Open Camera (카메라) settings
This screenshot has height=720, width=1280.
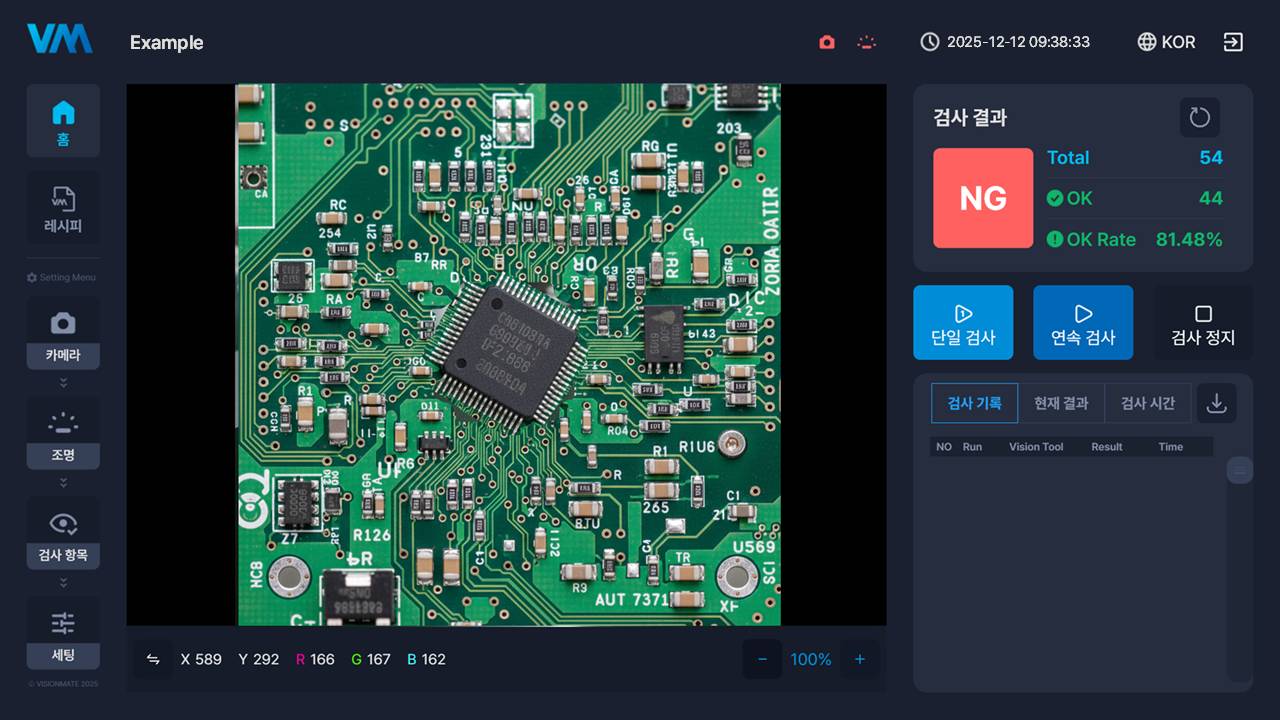pyautogui.click(x=63, y=334)
